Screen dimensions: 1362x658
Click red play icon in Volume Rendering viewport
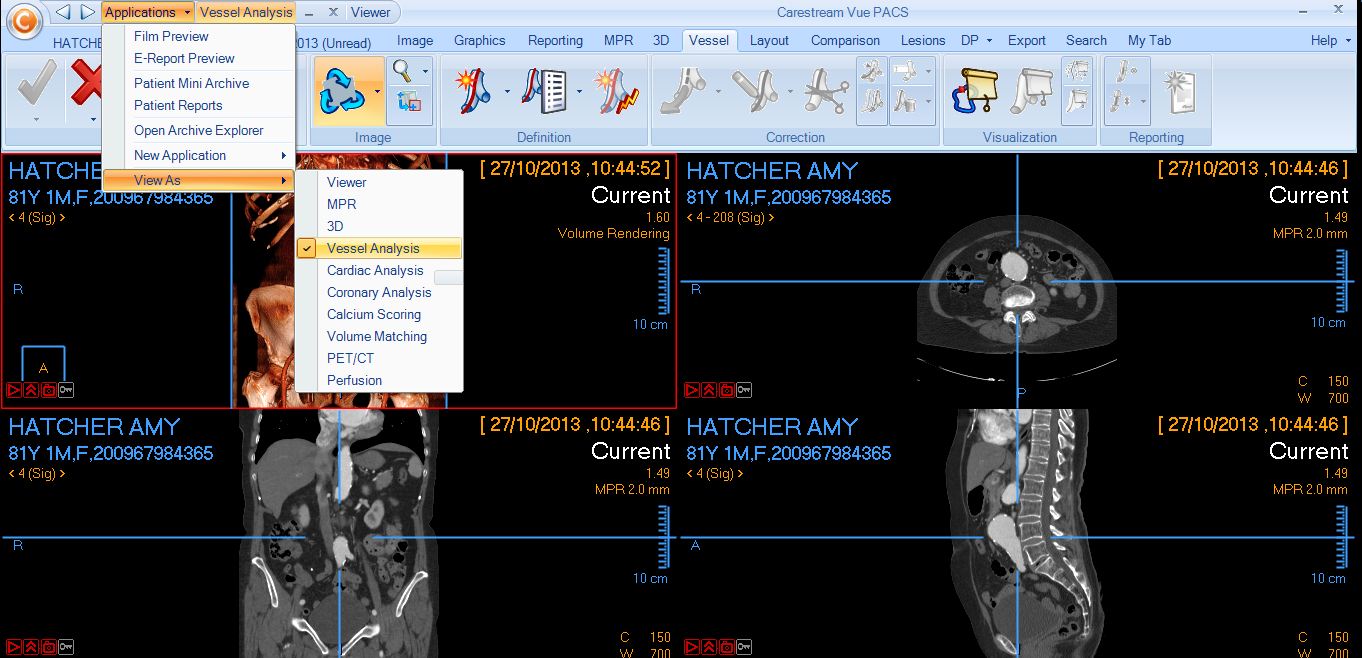[x=14, y=390]
